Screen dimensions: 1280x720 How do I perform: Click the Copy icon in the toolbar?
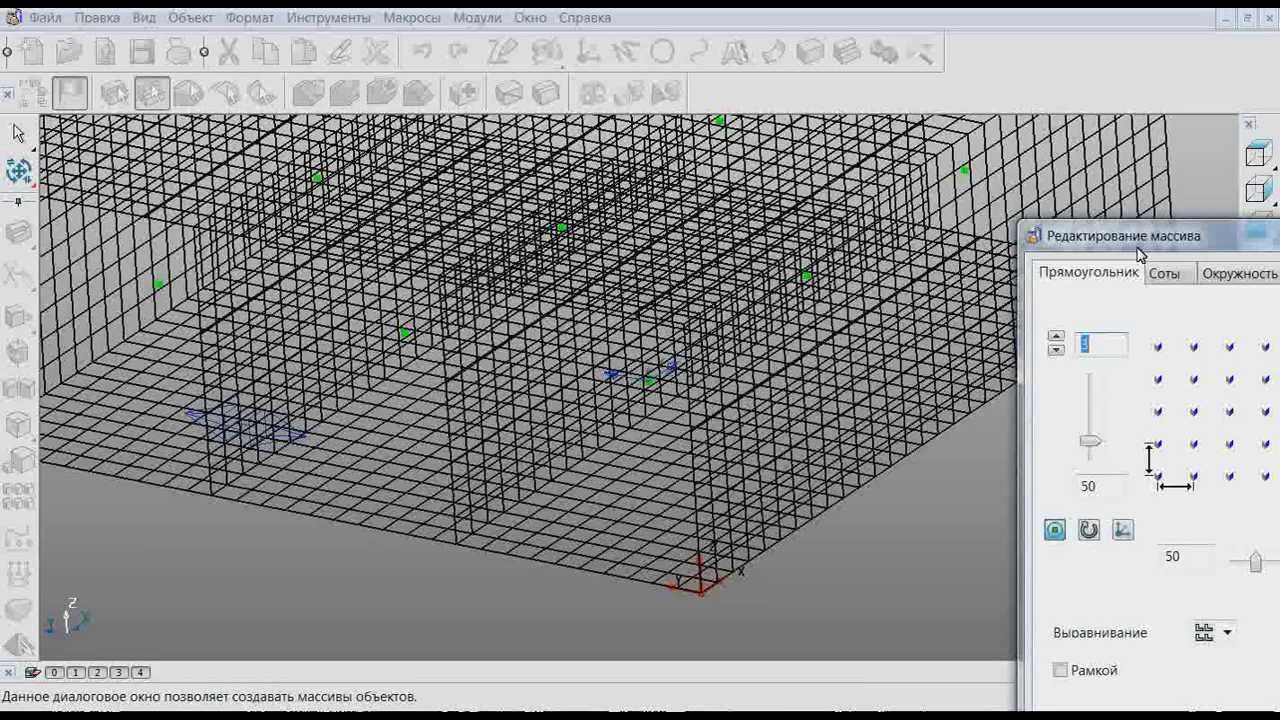point(266,51)
